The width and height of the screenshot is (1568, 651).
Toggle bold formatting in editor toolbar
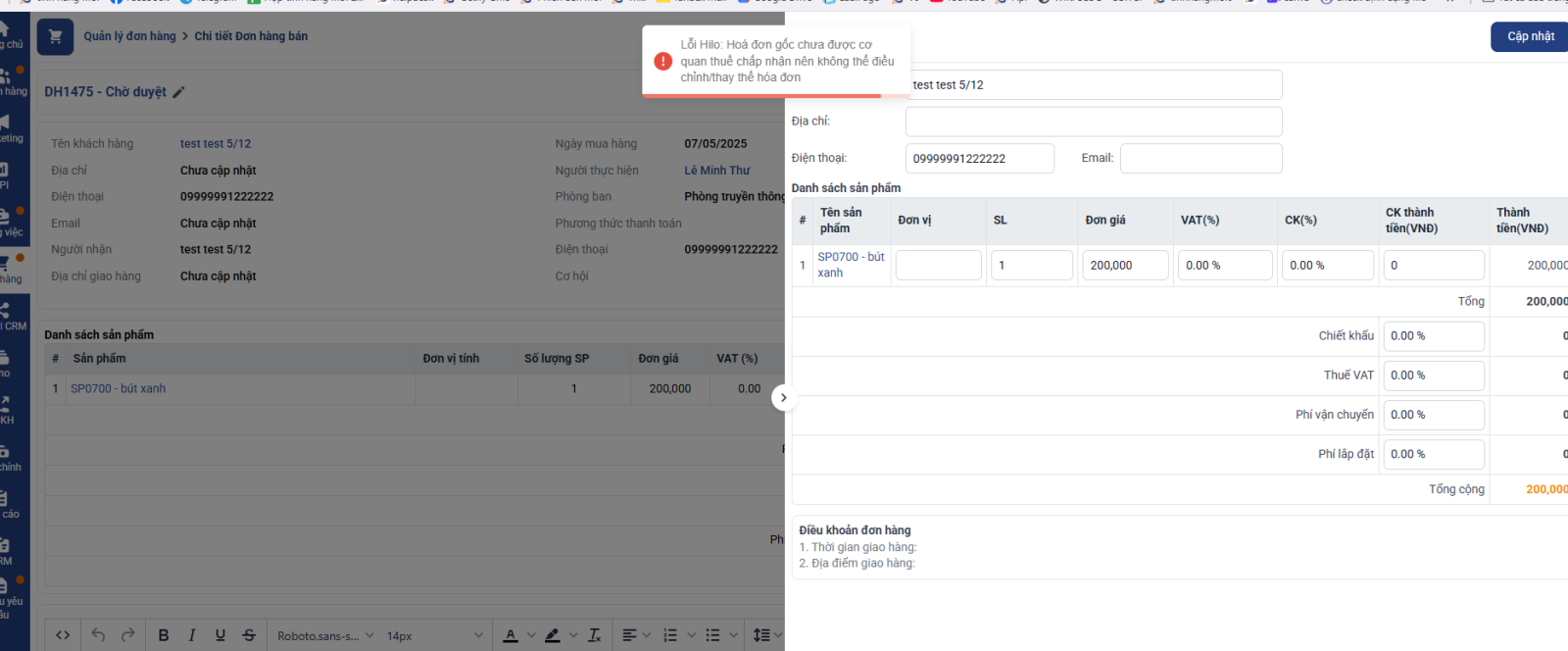164,635
